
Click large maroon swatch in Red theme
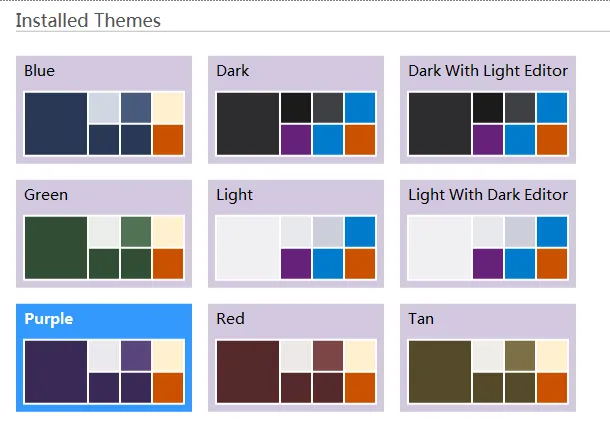(x=247, y=372)
